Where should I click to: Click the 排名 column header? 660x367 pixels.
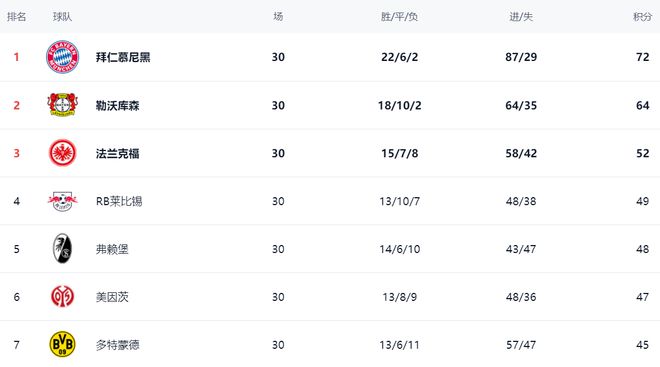click(16, 17)
